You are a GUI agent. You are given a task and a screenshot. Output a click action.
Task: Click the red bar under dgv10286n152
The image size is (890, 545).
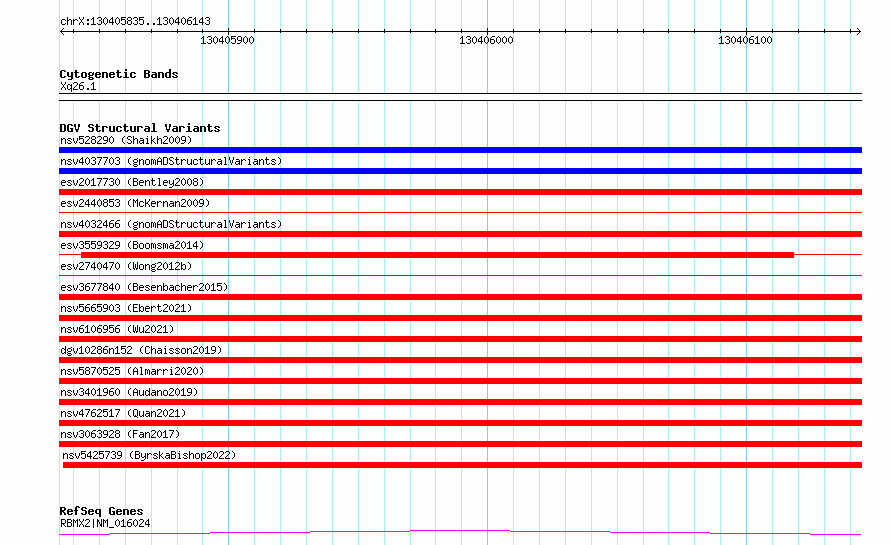(x=460, y=360)
